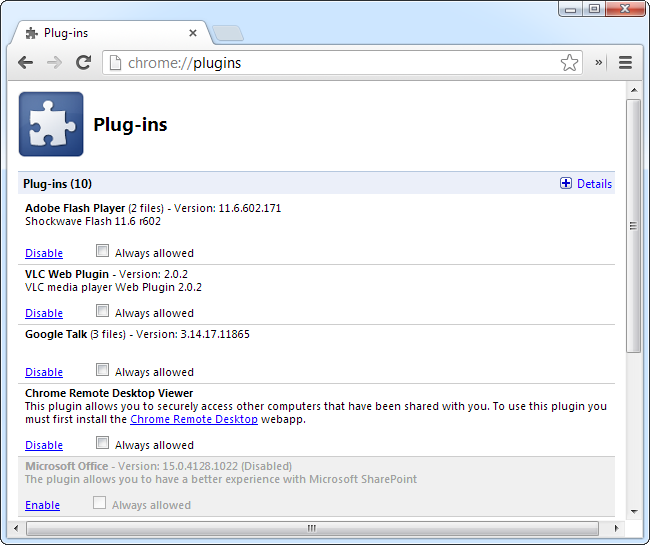Check Always allowed for VLC Web Plugin

point(102,311)
